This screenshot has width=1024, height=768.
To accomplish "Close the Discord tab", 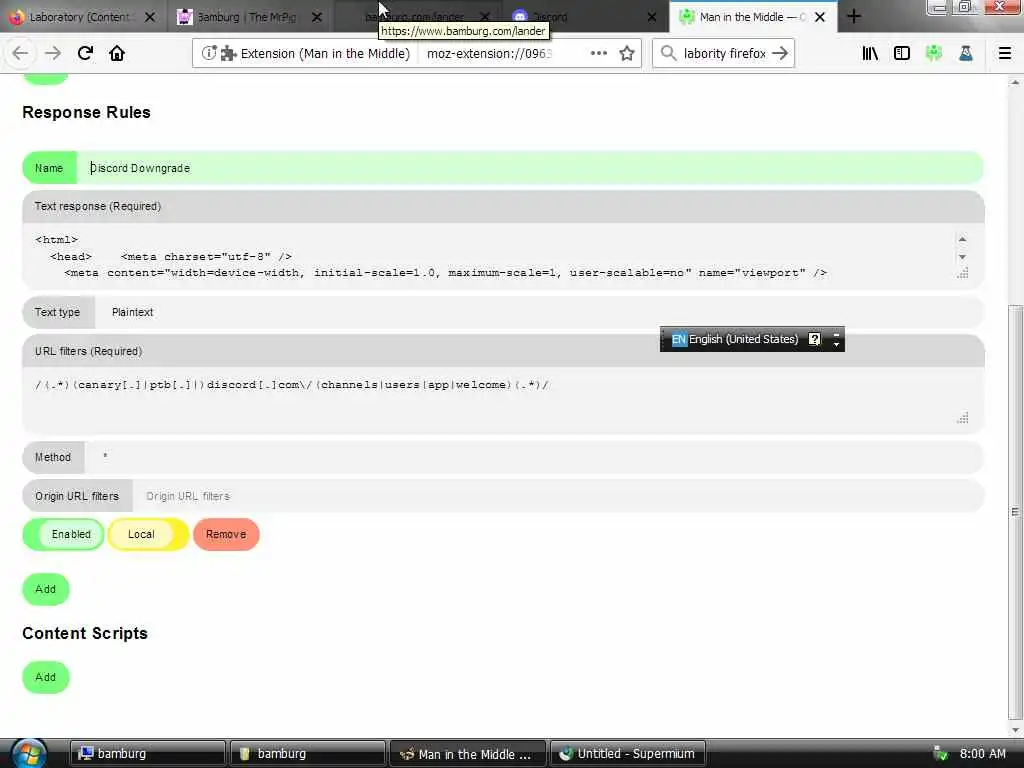I will (652, 17).
